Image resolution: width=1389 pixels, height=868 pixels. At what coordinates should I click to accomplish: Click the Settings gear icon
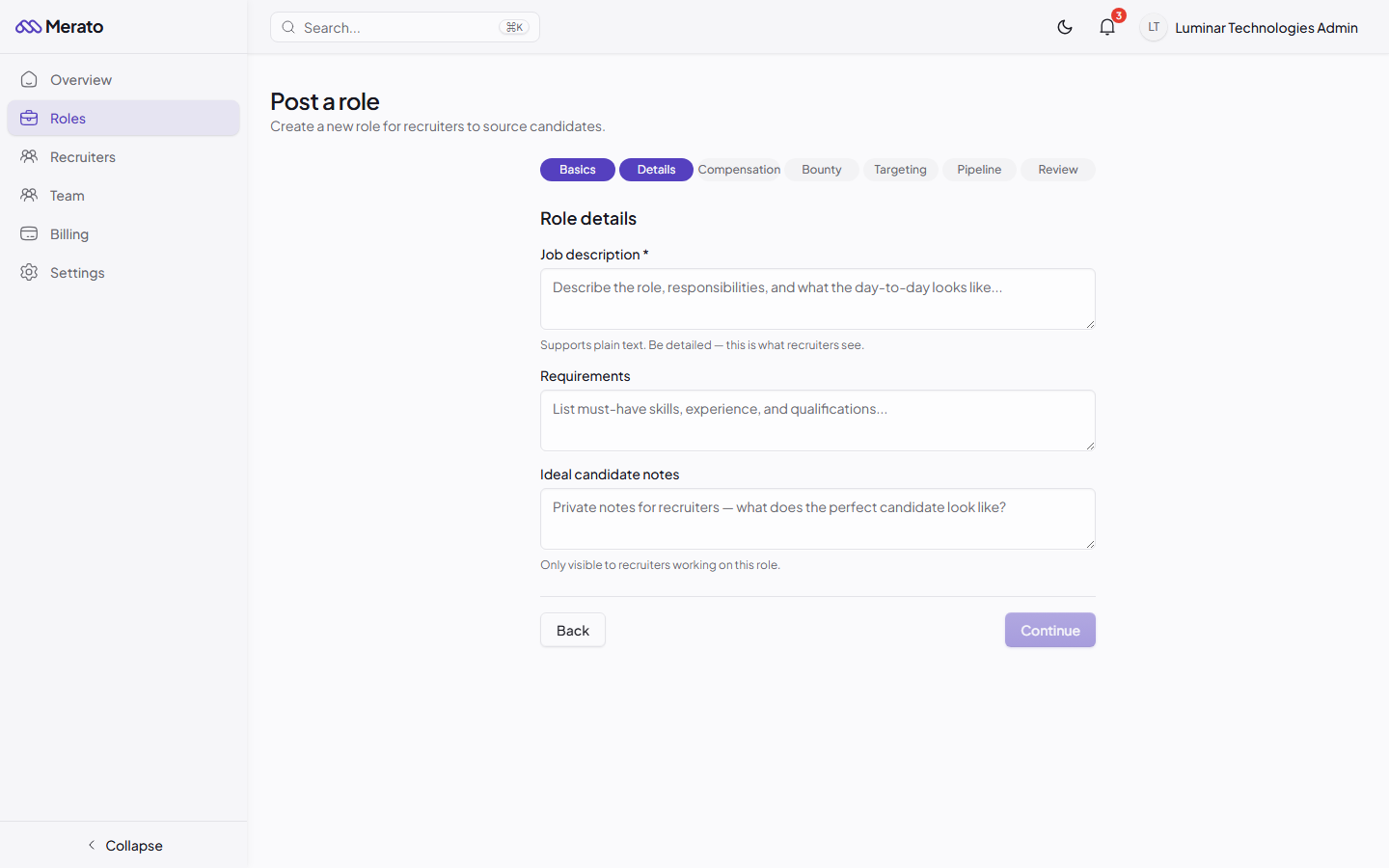pyautogui.click(x=29, y=272)
